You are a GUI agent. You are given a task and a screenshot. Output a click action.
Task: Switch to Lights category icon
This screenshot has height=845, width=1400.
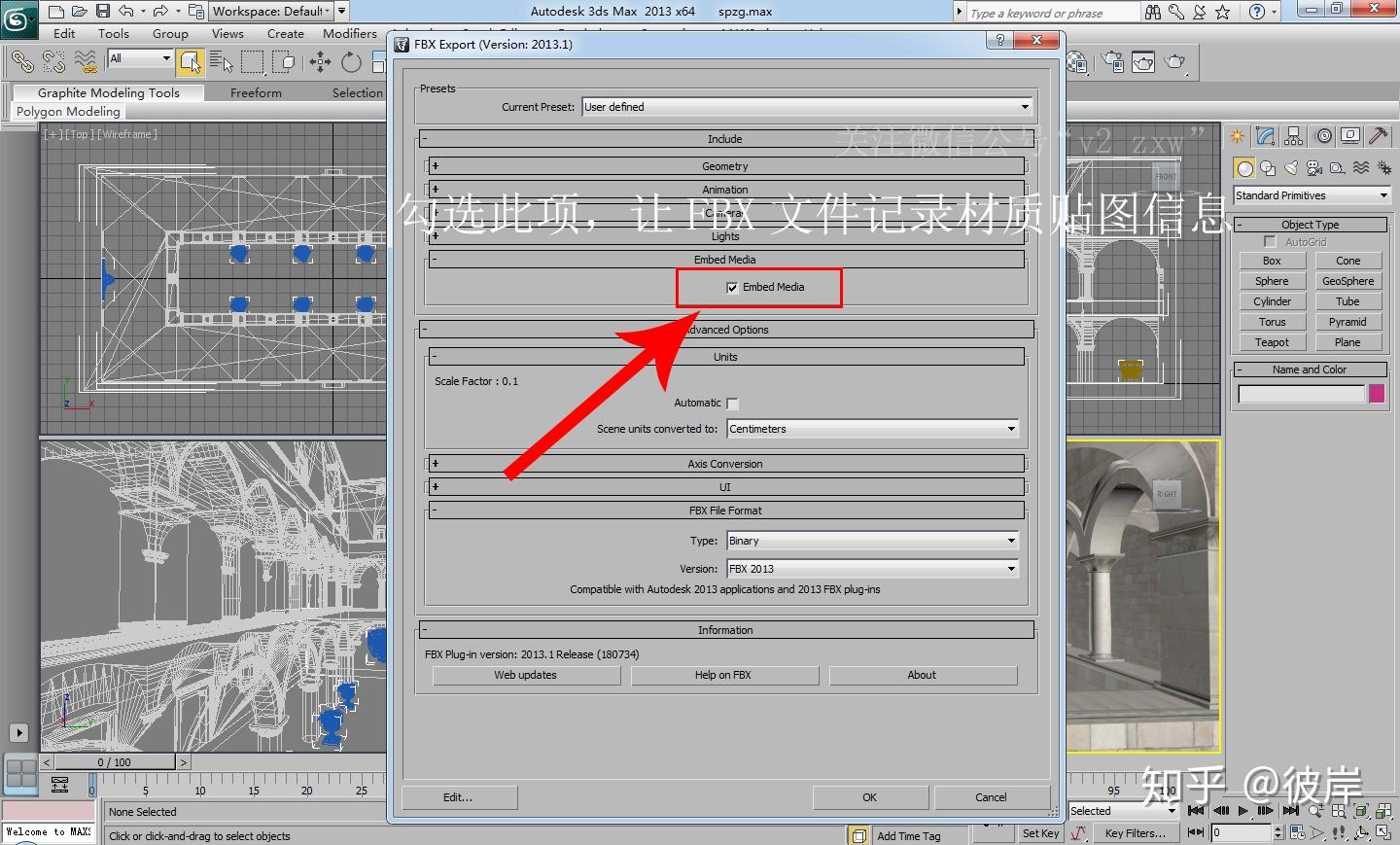point(1291,168)
